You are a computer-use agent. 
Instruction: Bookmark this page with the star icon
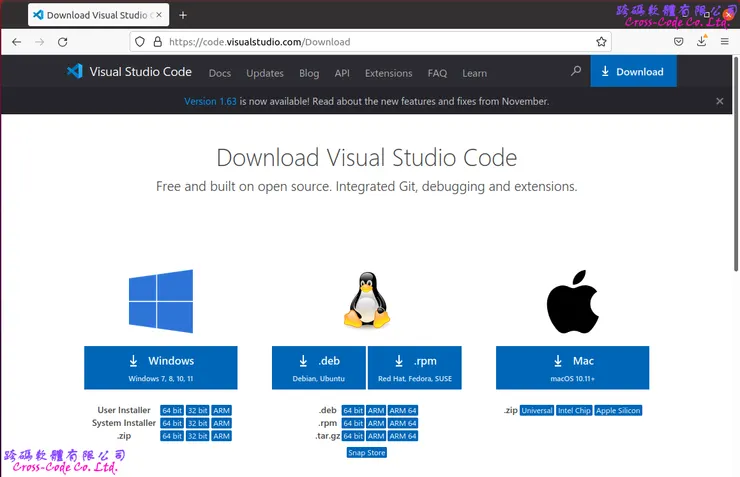[601, 42]
